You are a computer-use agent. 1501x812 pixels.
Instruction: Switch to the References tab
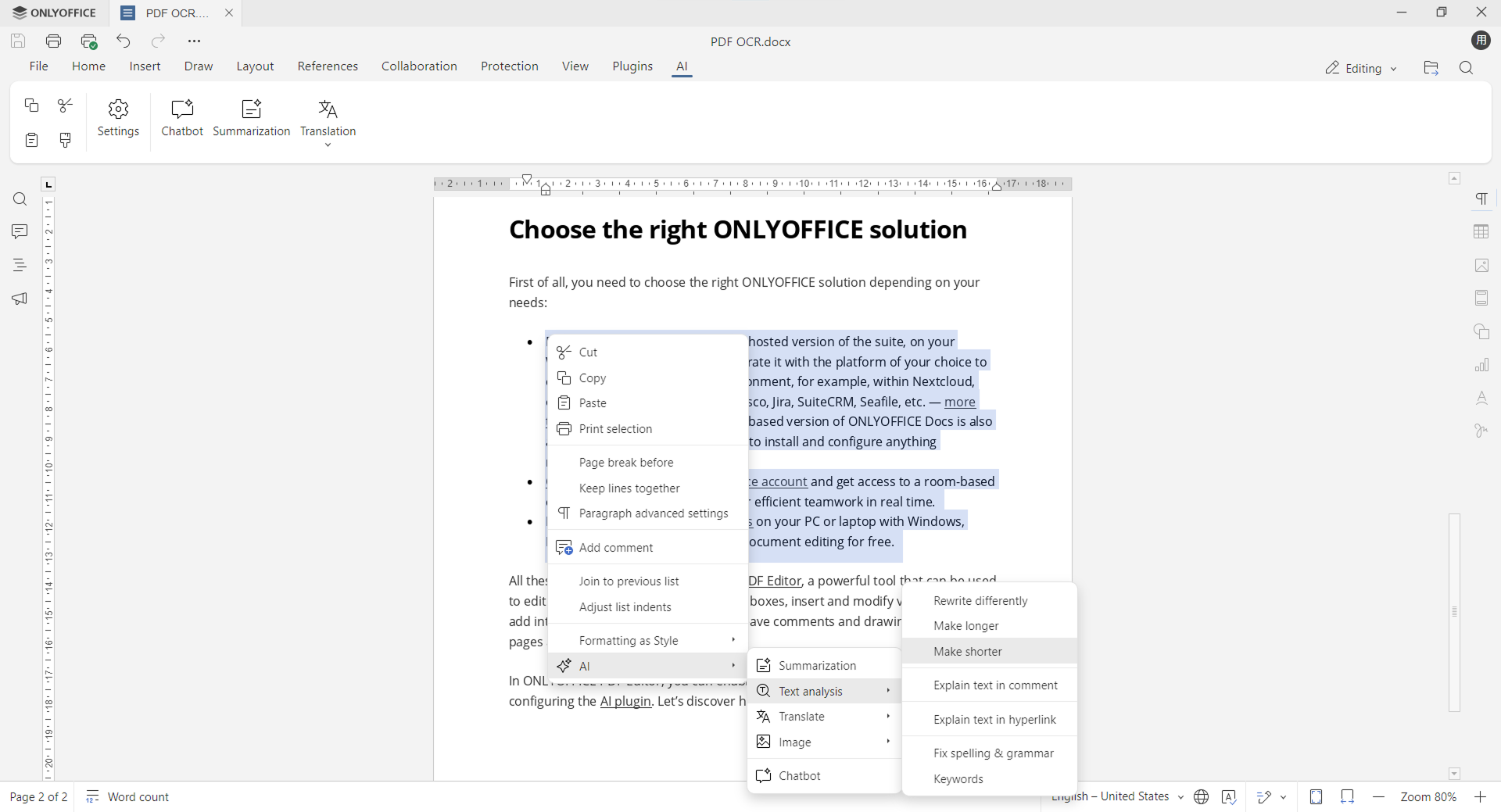328,66
